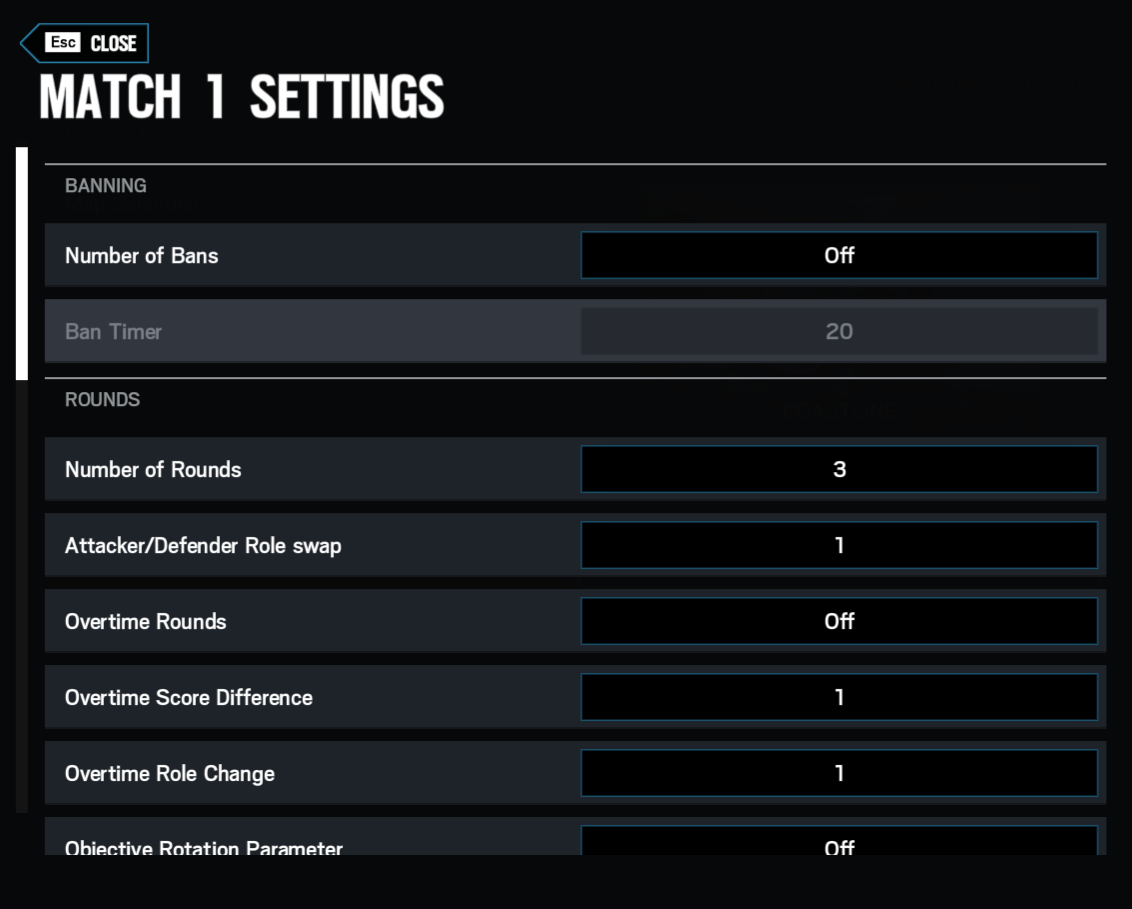
Task: Change the Number of Bans value
Action: (838, 256)
